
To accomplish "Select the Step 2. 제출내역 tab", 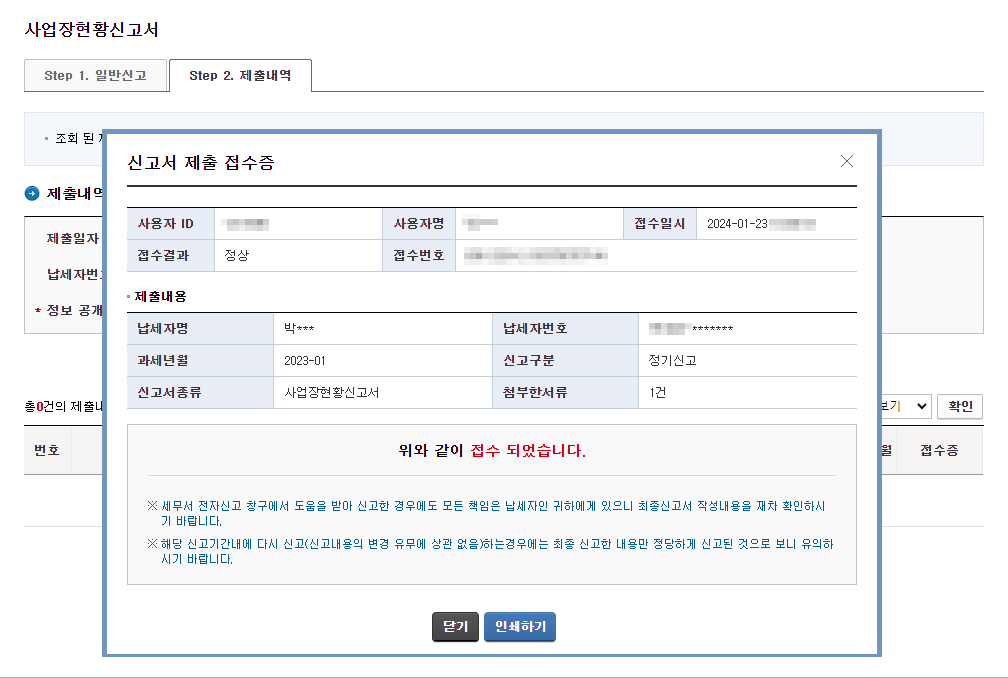I will pyautogui.click(x=240, y=75).
